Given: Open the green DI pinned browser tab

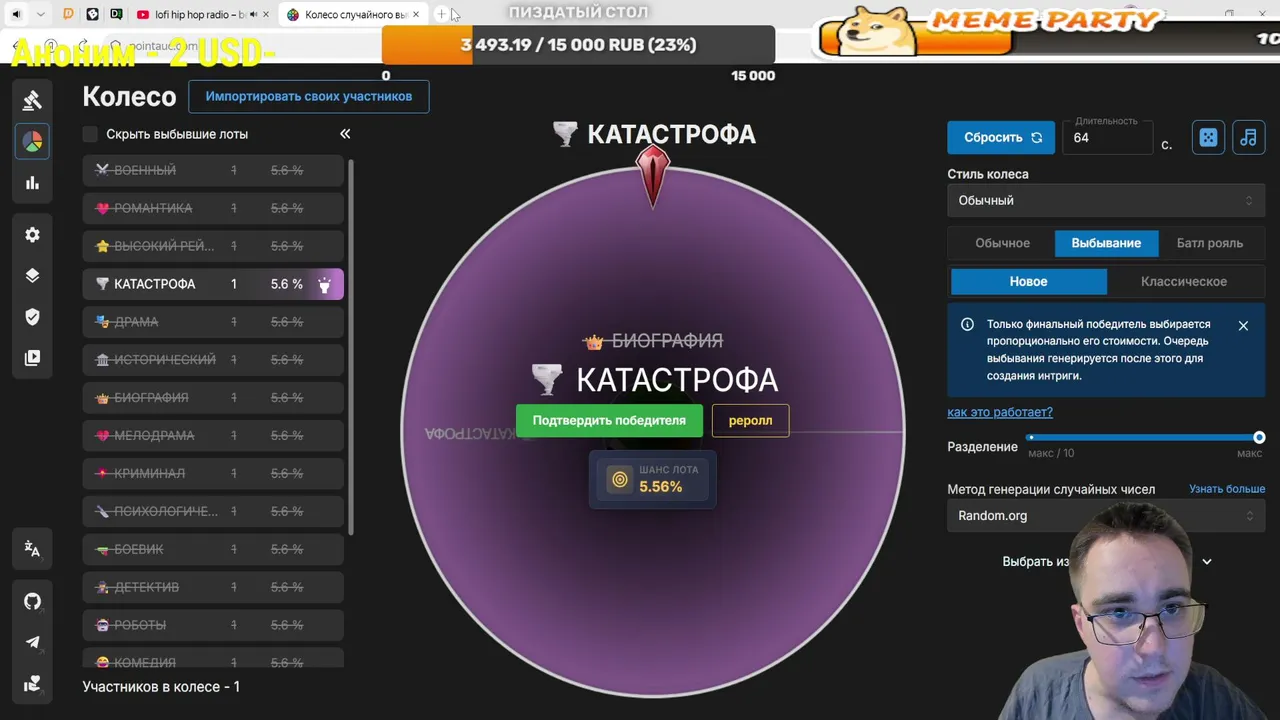Looking at the screenshot, I should click(x=116, y=15).
